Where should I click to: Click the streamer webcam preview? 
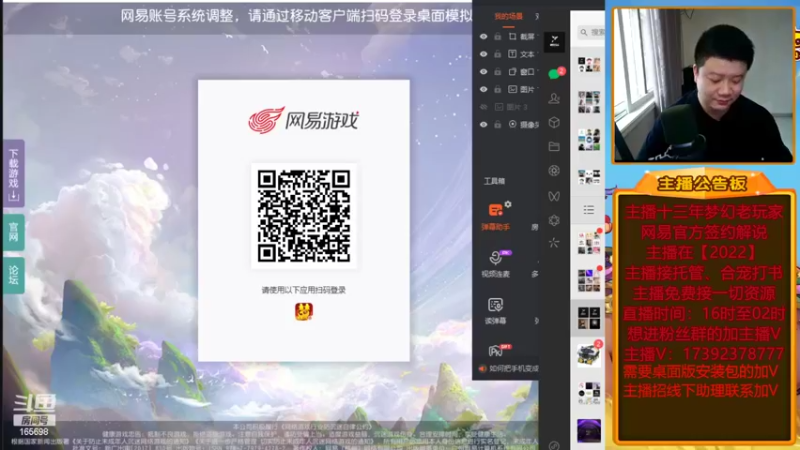coord(704,86)
